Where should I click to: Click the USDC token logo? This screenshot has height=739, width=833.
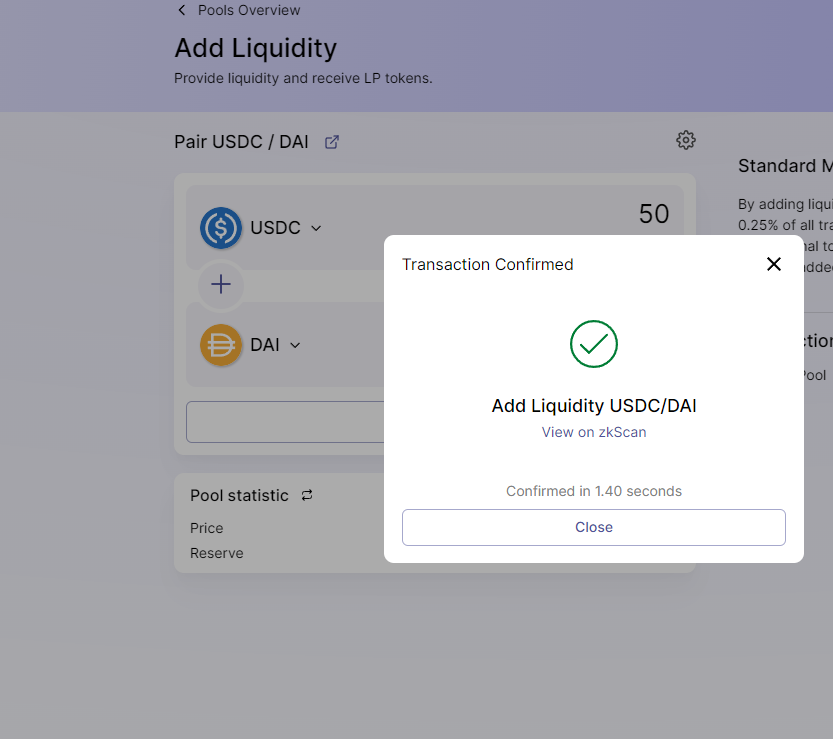(221, 228)
